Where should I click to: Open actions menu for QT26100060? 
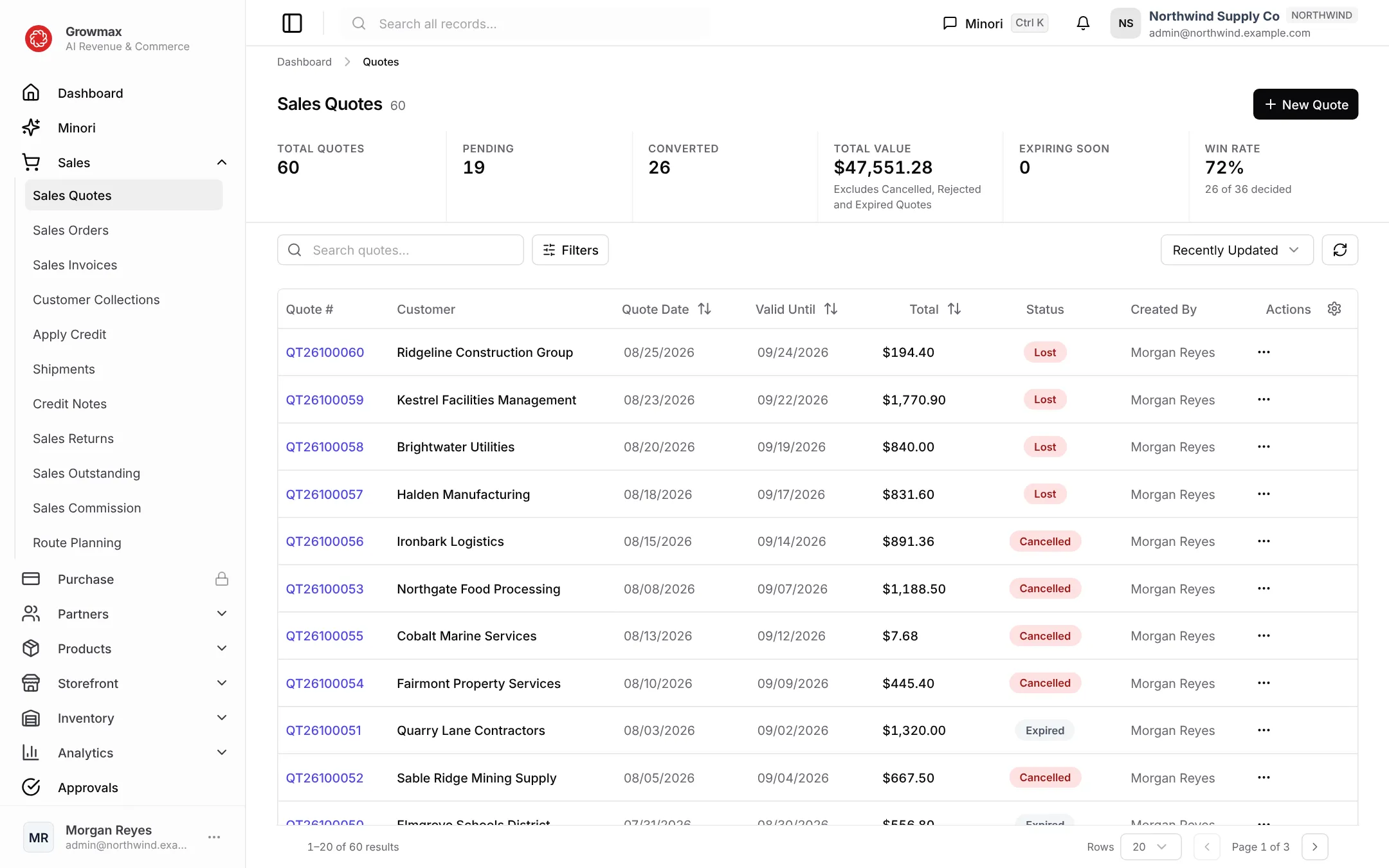click(1264, 352)
